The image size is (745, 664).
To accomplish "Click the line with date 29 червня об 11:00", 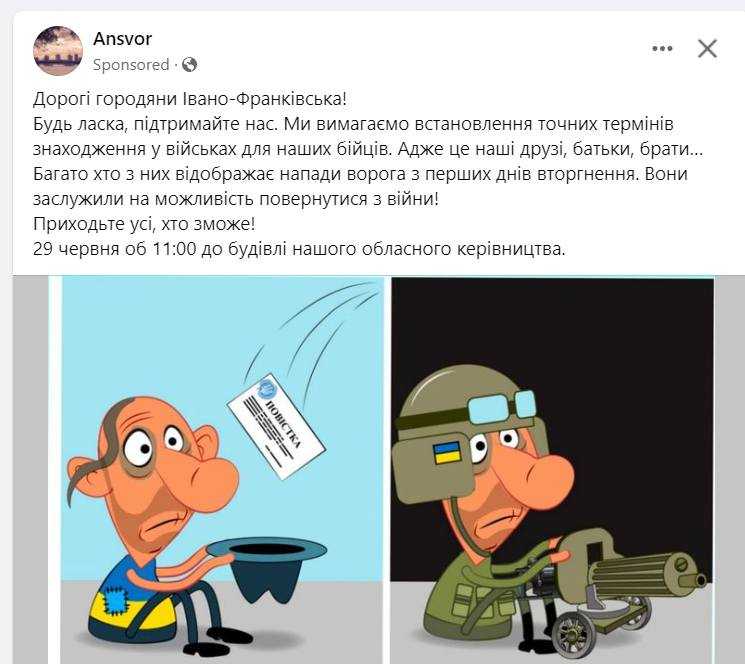I will (x=299, y=249).
